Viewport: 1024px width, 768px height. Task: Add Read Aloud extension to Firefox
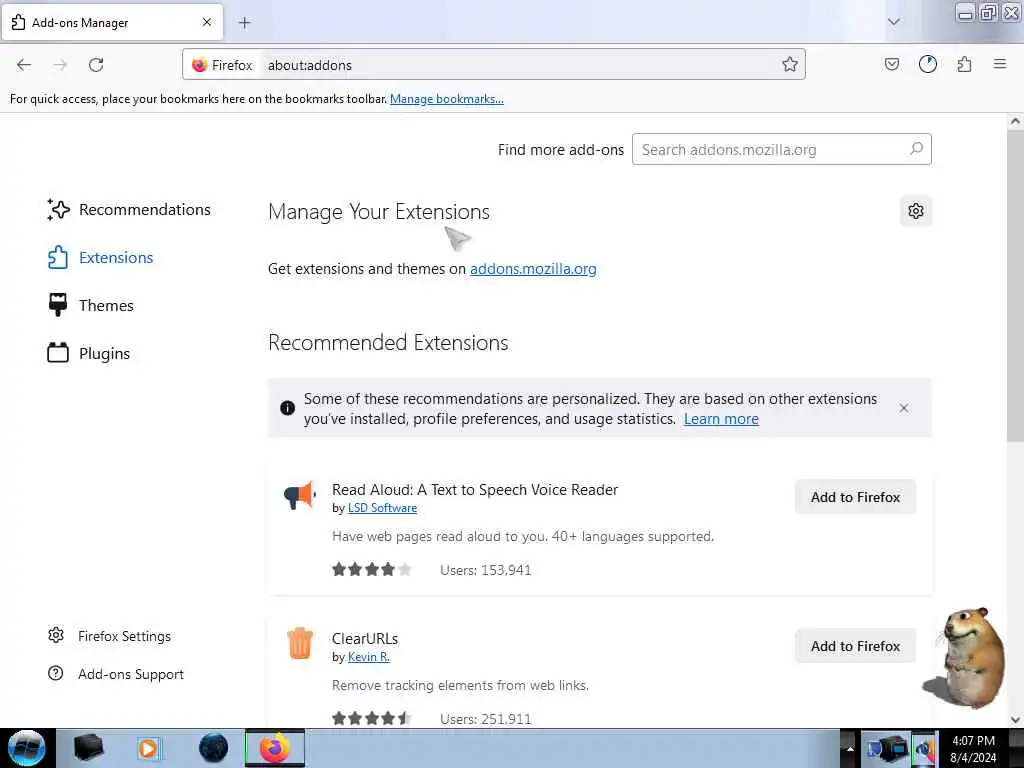click(855, 497)
